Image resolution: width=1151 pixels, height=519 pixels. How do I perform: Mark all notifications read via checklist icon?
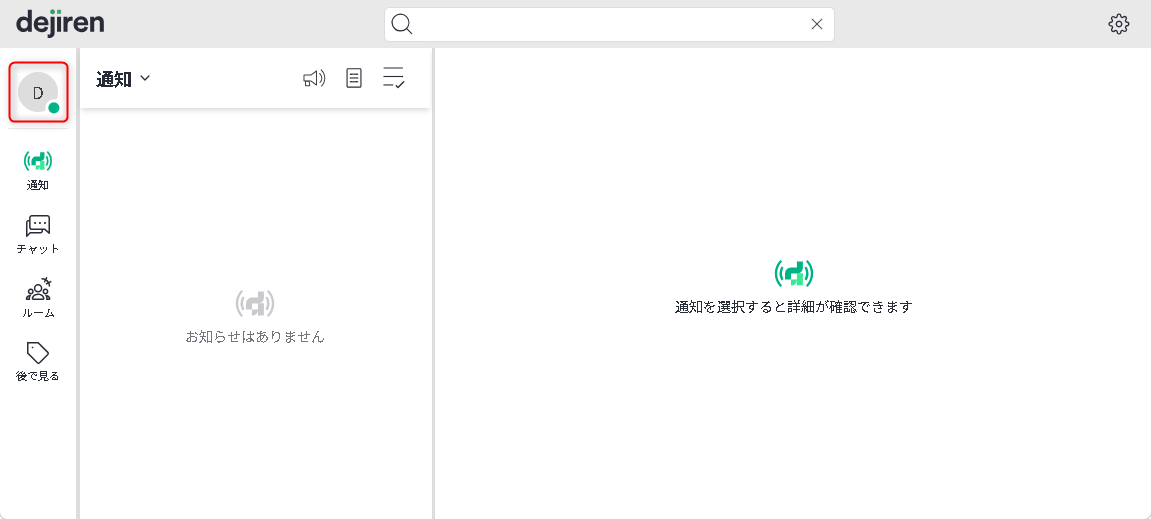point(394,79)
